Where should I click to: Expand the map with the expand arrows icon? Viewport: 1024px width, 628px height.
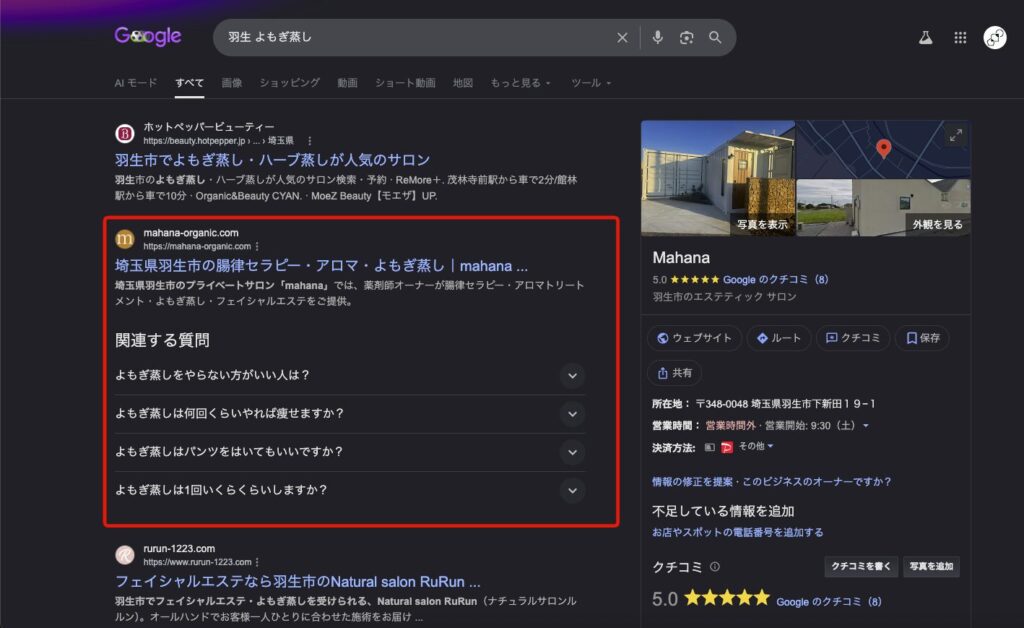click(955, 136)
